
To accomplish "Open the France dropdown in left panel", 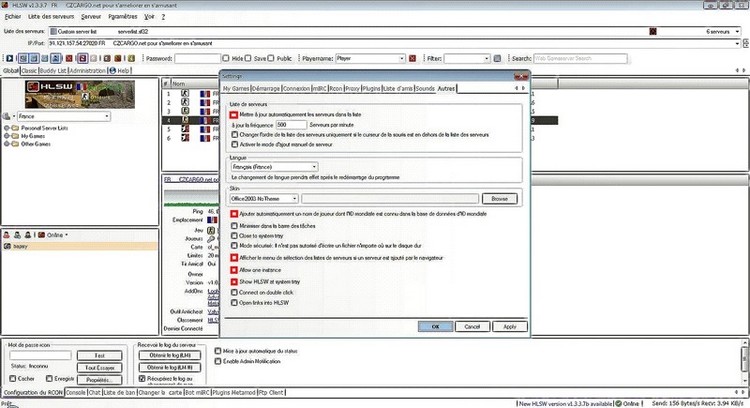I will 64,116.
